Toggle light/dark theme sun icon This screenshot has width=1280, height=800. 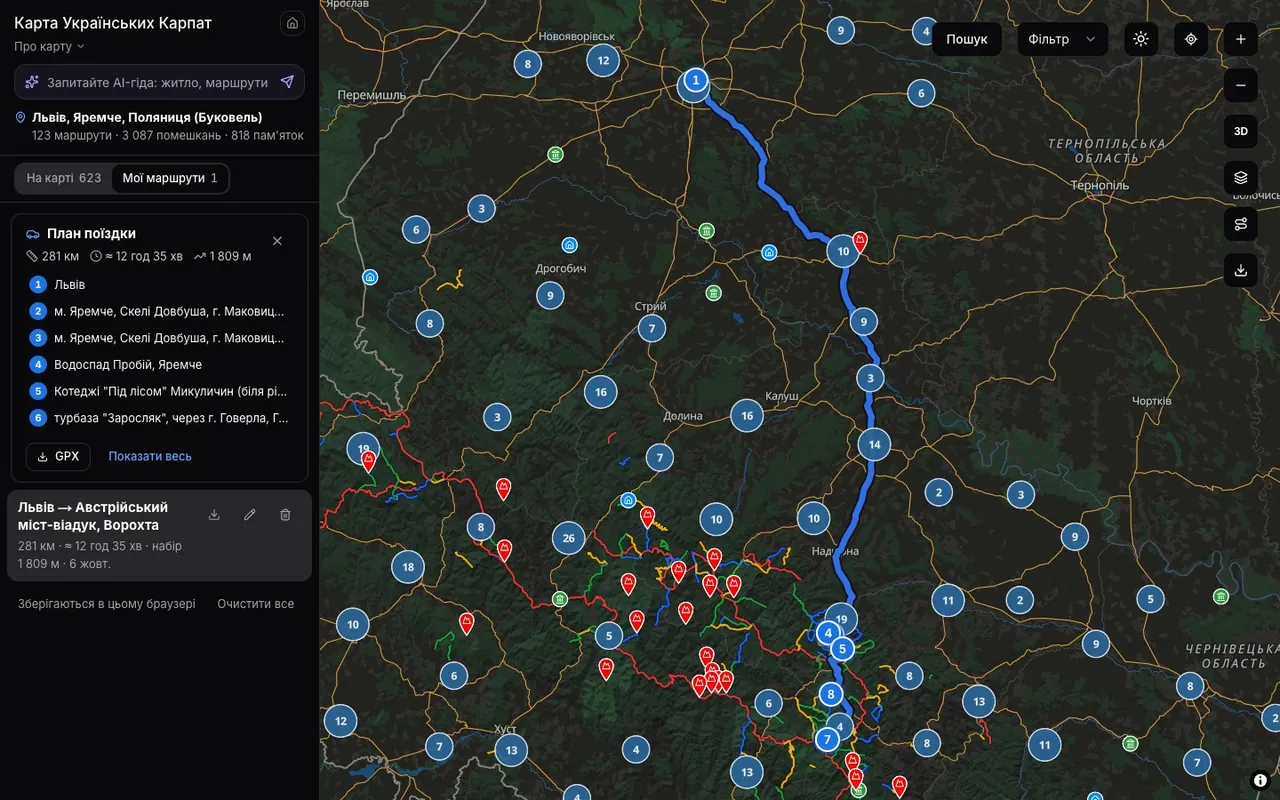[1141, 39]
